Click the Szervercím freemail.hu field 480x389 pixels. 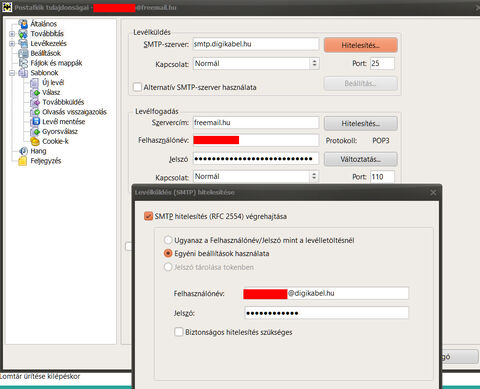point(256,123)
